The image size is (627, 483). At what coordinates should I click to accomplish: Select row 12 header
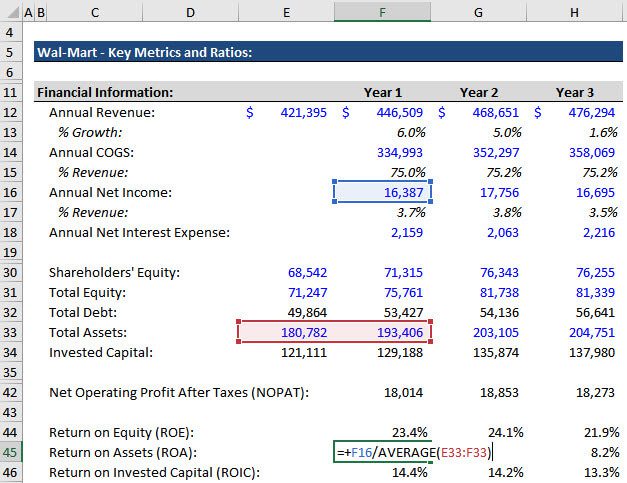[10, 112]
